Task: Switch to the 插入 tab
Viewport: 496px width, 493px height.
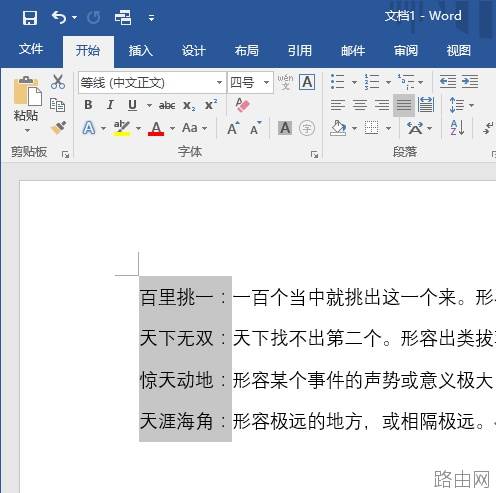Action: 141,51
